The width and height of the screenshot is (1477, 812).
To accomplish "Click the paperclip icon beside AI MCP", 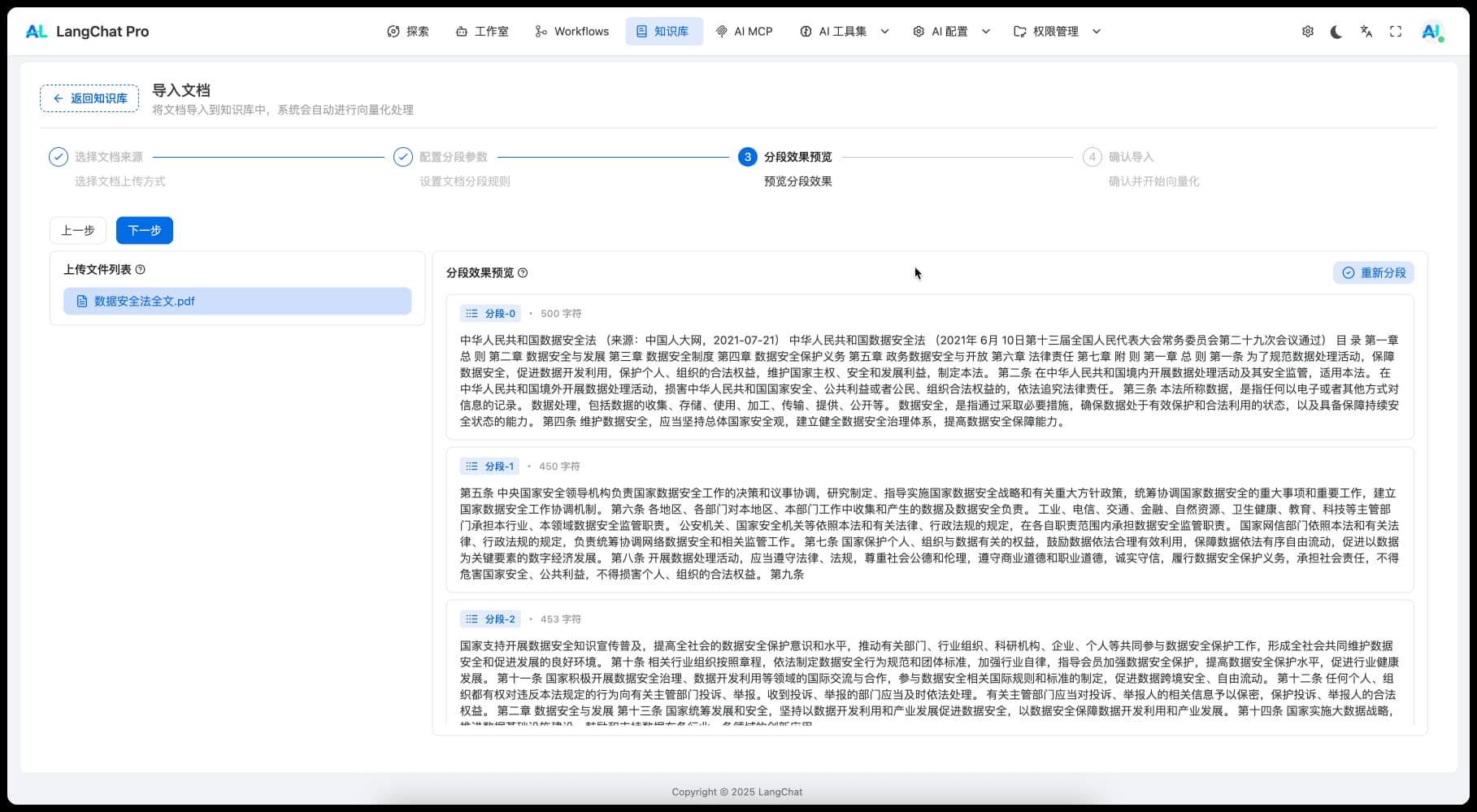I will click(x=721, y=31).
